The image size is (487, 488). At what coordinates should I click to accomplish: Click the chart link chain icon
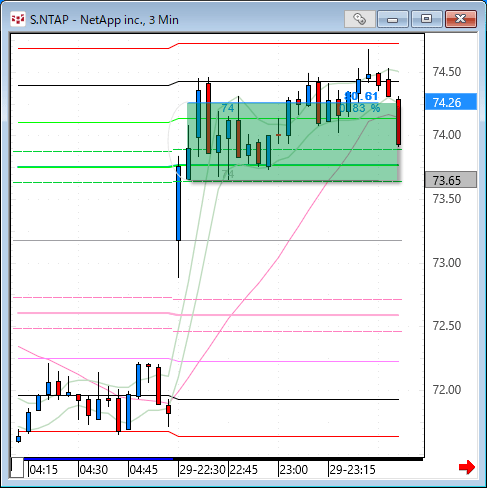point(360,19)
